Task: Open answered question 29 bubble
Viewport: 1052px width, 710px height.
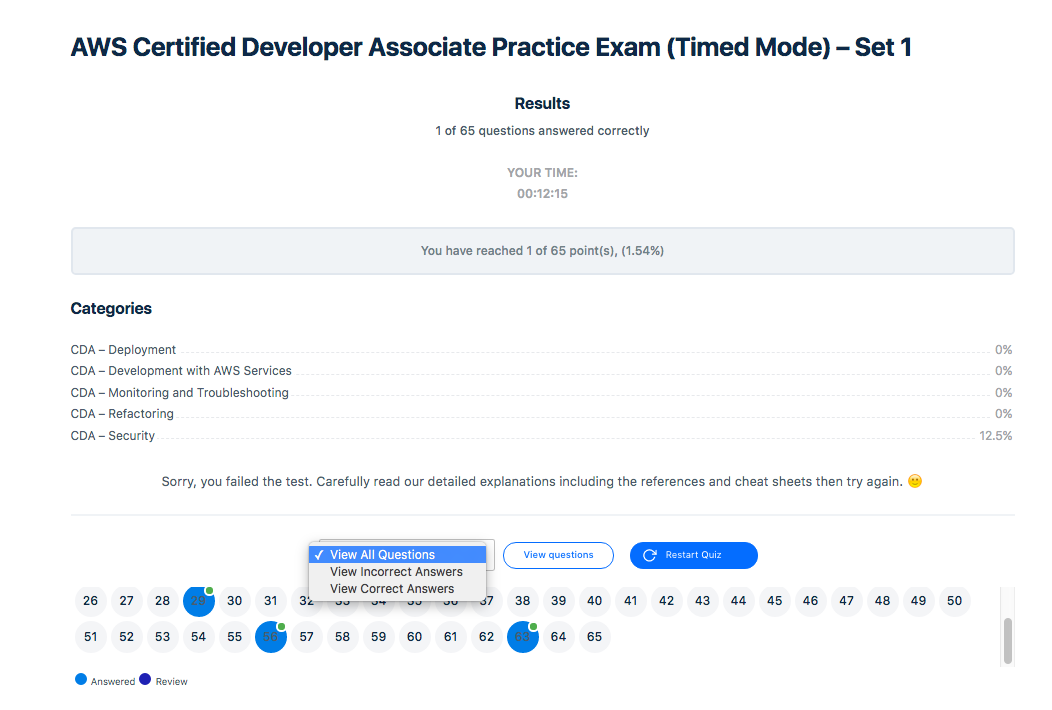Action: tap(199, 601)
